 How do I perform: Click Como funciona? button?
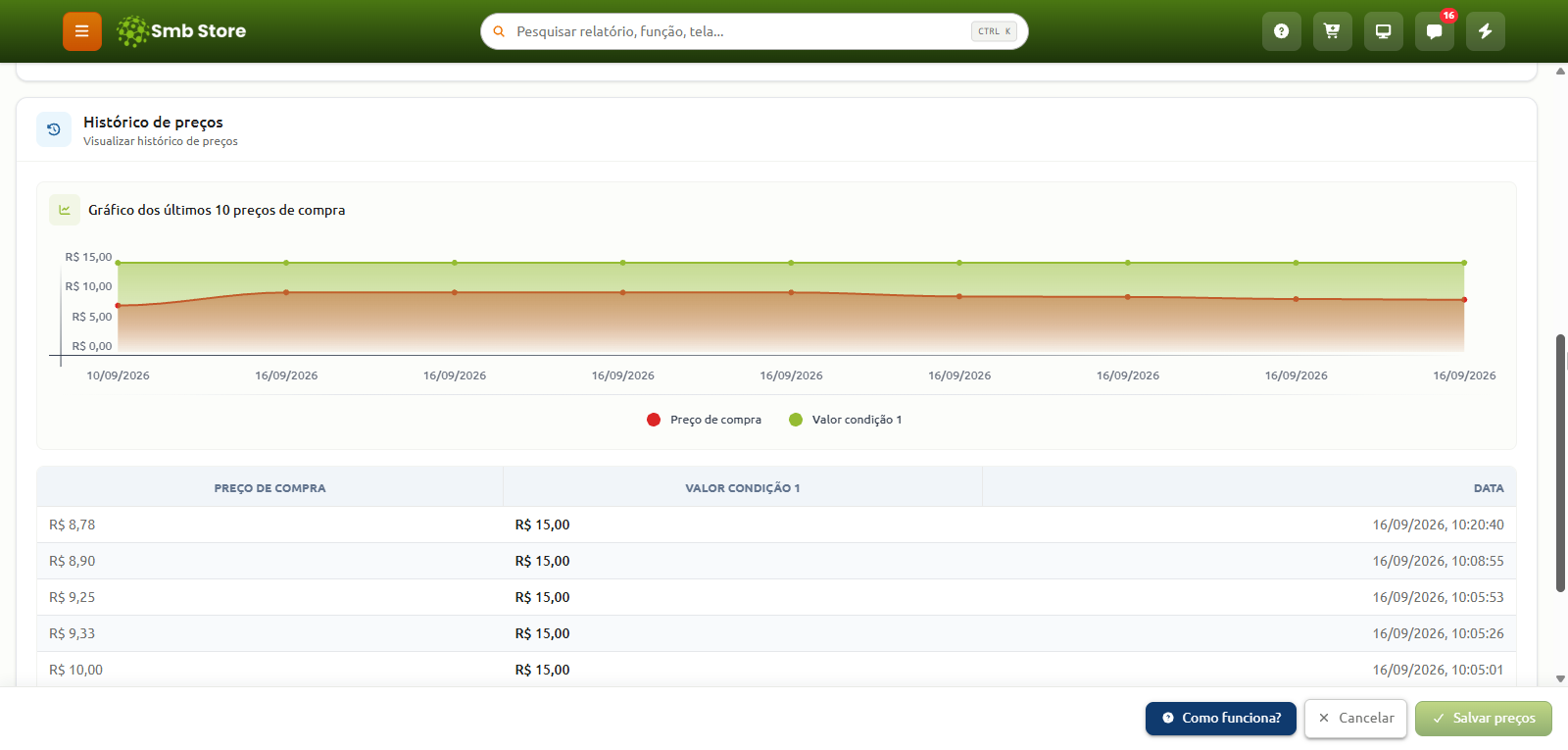[1221, 718]
